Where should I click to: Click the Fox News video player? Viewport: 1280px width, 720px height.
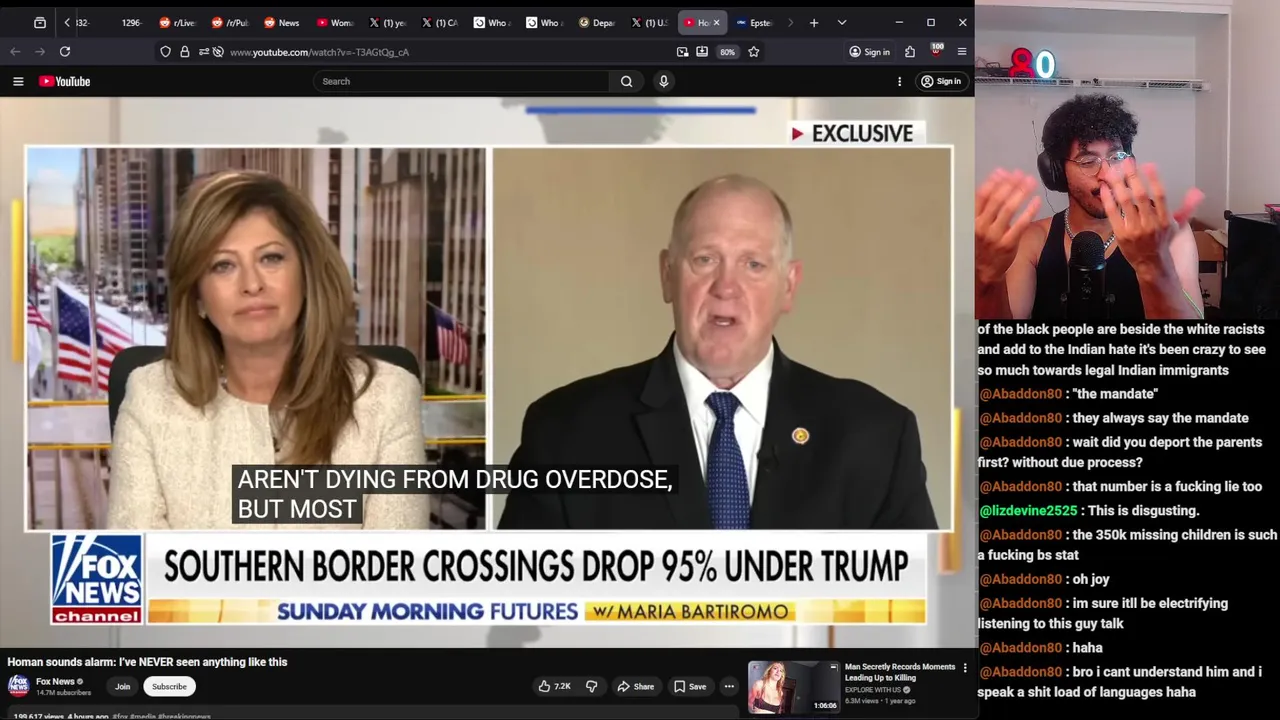[487, 372]
